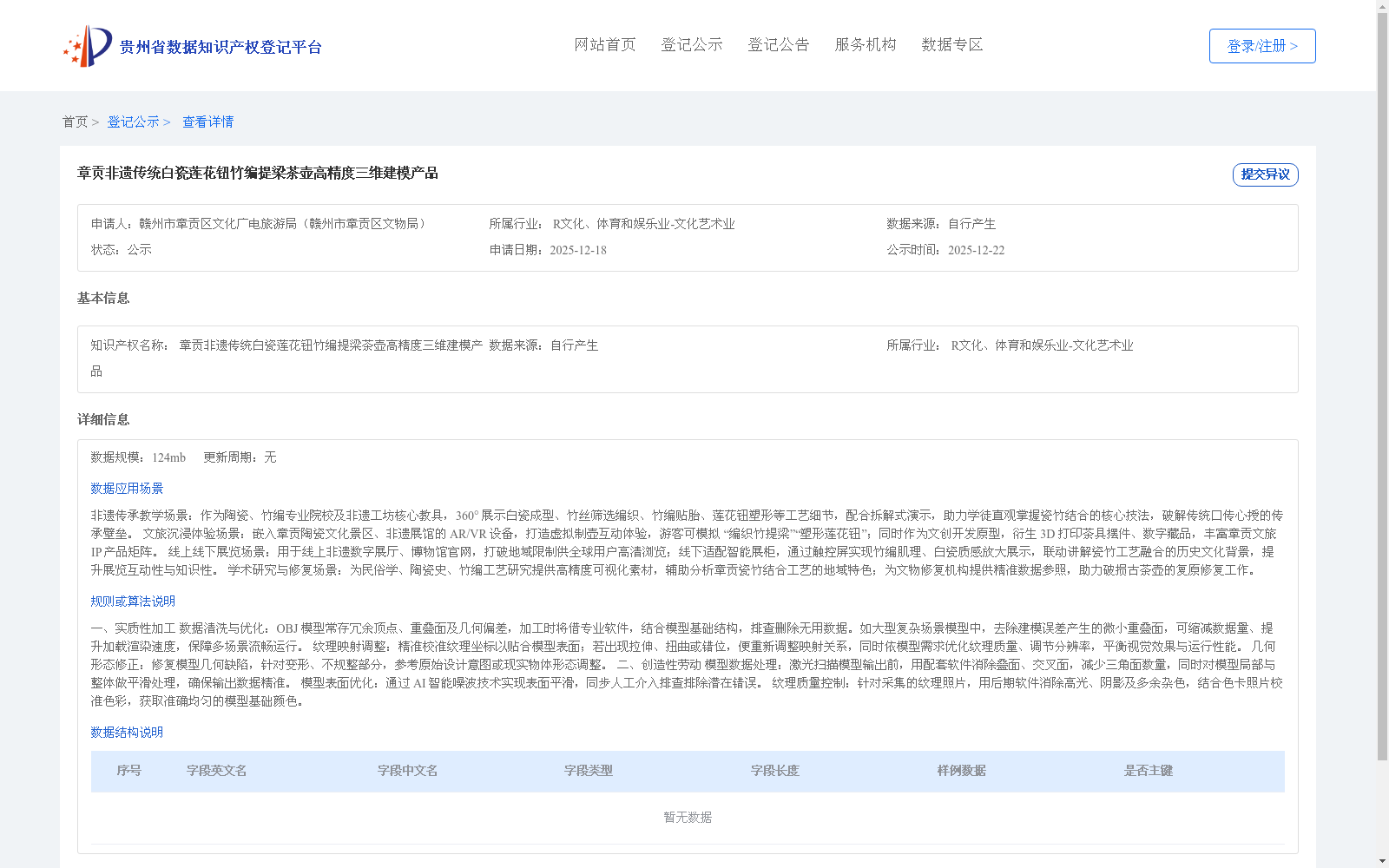Click the platform logo icon
The height and width of the screenshot is (868, 1389).
coord(88,46)
